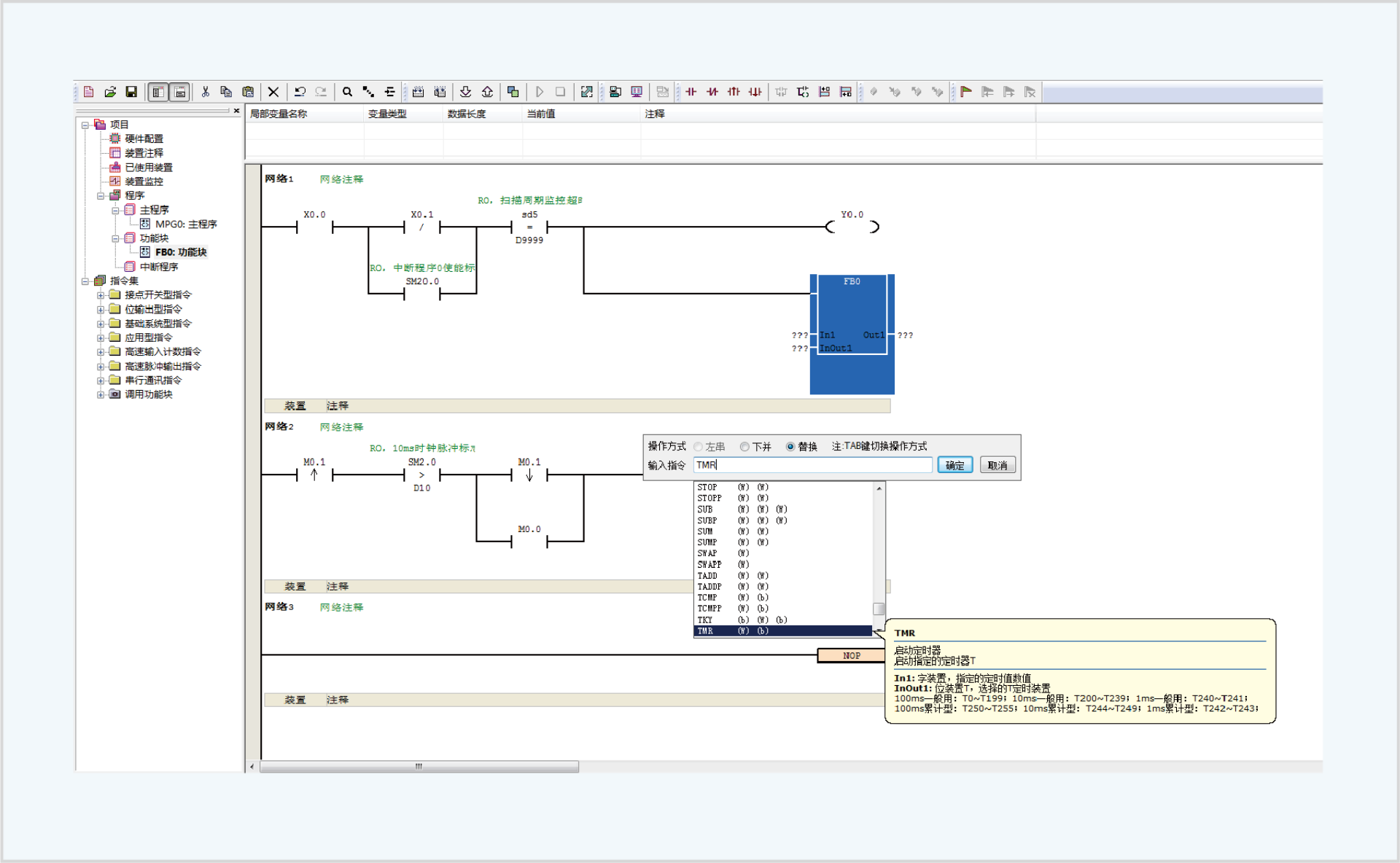Insert a normally open contact element

click(691, 91)
